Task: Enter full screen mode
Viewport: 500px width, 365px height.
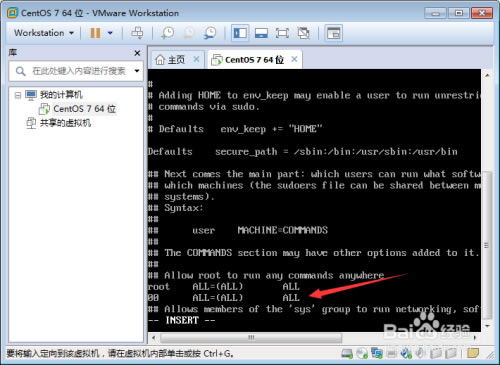Action: (x=282, y=33)
